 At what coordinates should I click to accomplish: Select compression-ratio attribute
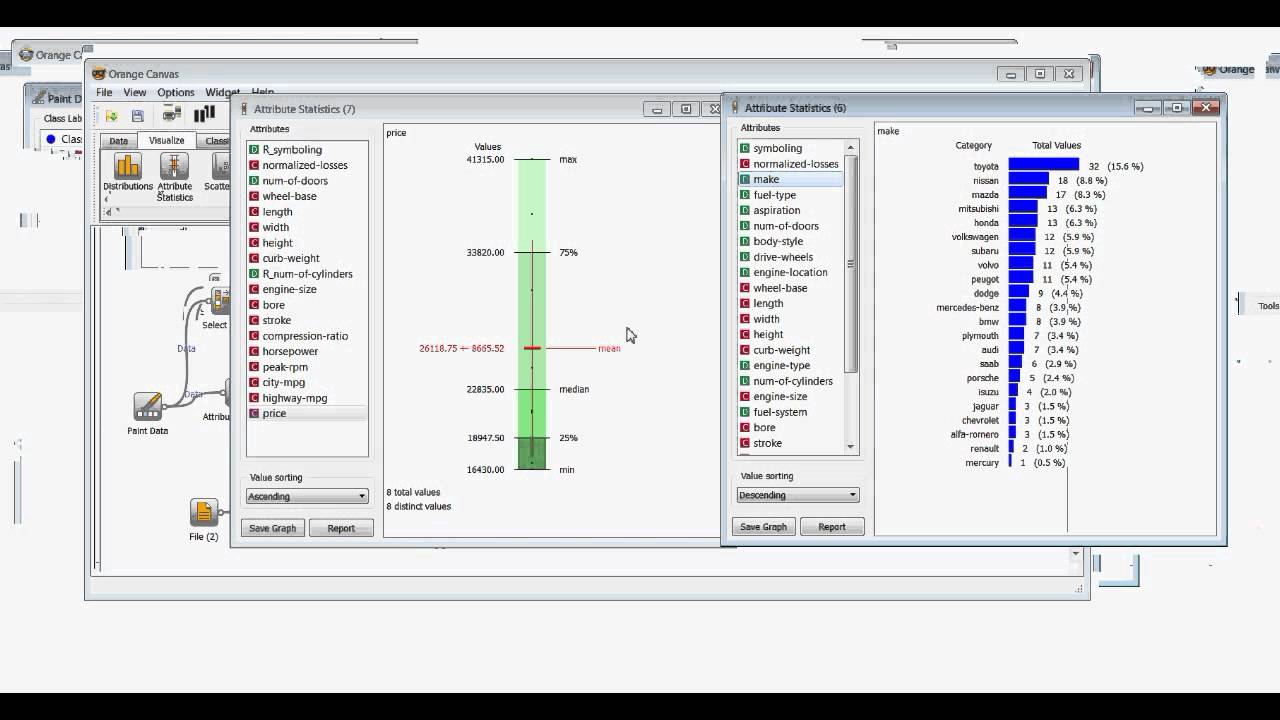coord(305,336)
